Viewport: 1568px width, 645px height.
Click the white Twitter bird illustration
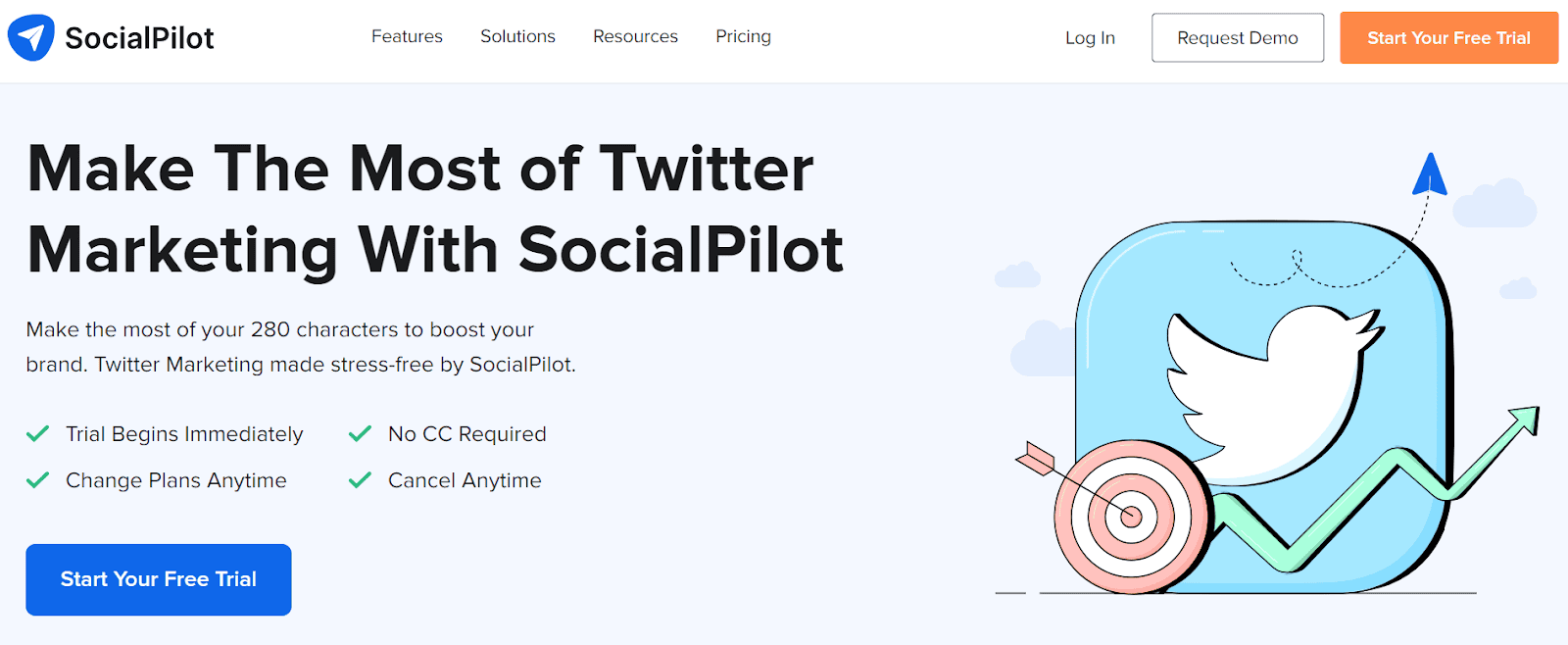tap(1274, 392)
